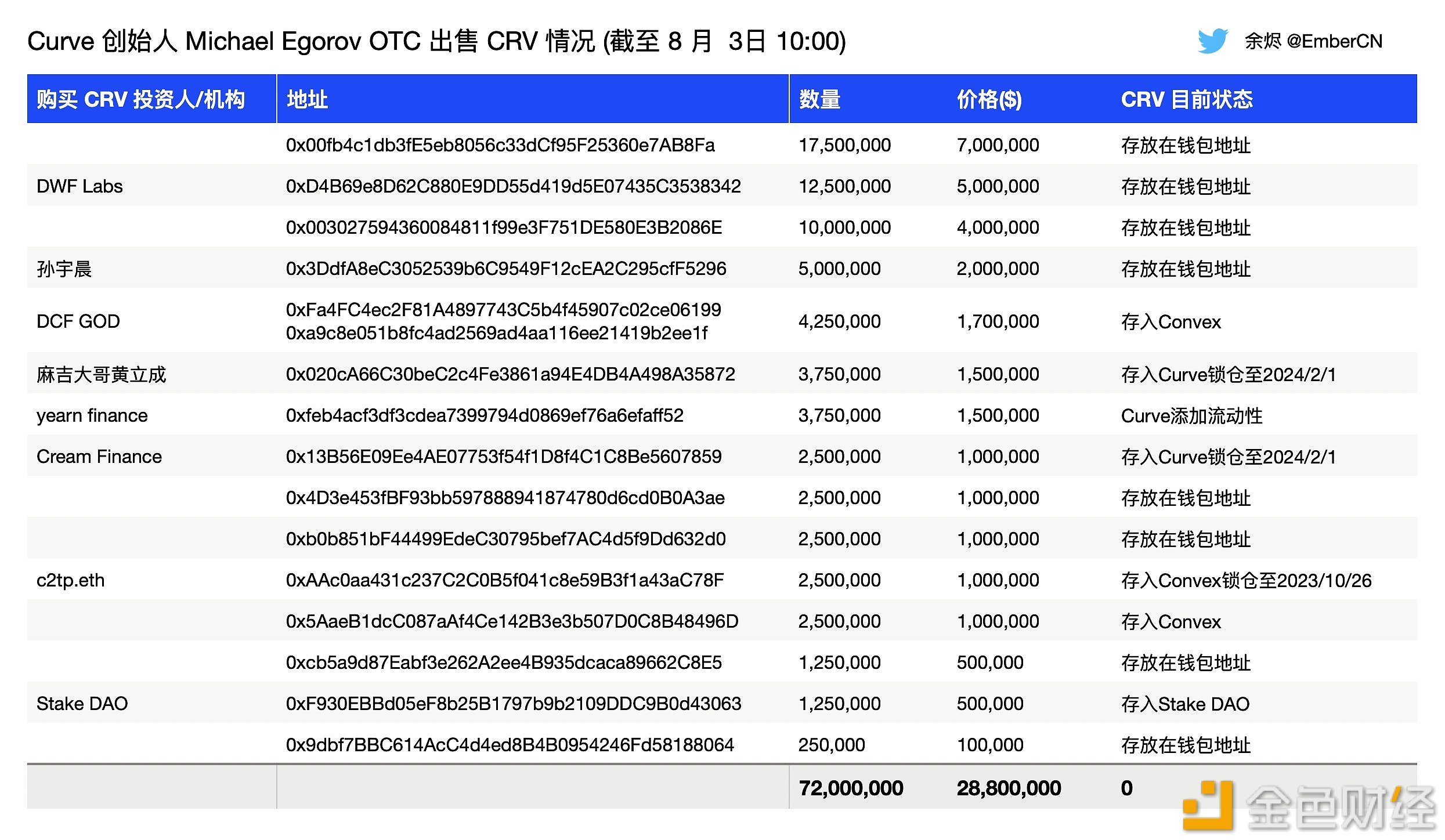This screenshot has height=840, width=1445.
Task: Click the 2,000,000 price cell
Action: coord(998,269)
